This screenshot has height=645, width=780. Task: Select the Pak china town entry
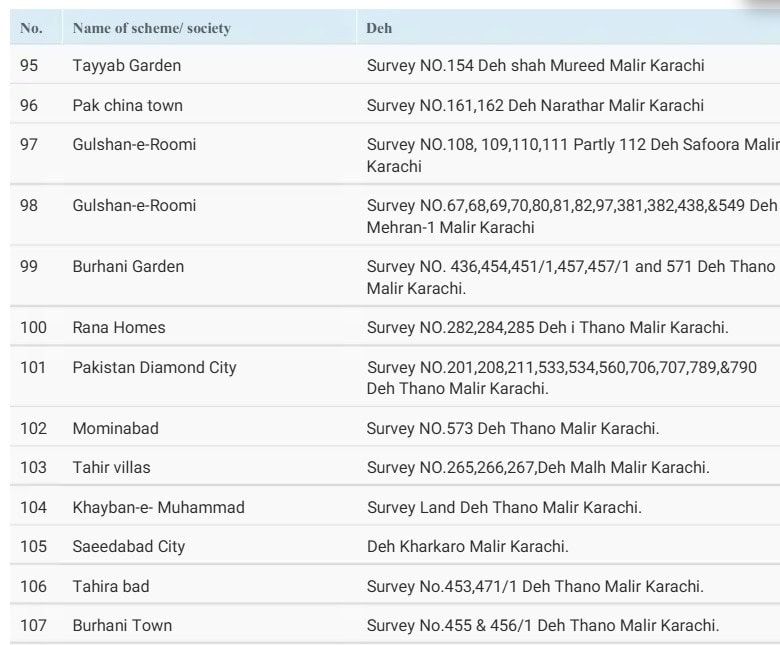tap(127, 105)
